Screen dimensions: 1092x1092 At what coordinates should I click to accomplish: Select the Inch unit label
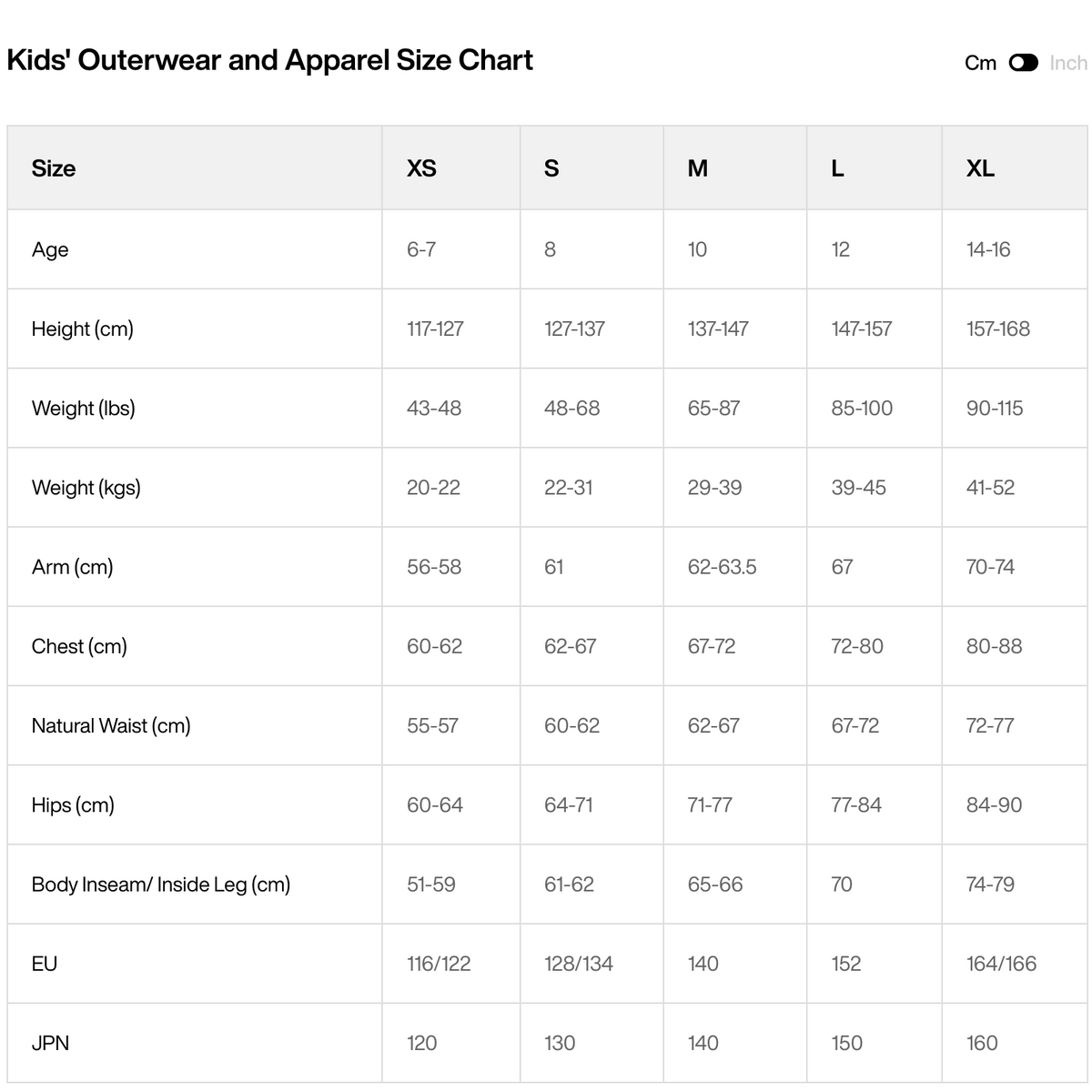[1068, 63]
